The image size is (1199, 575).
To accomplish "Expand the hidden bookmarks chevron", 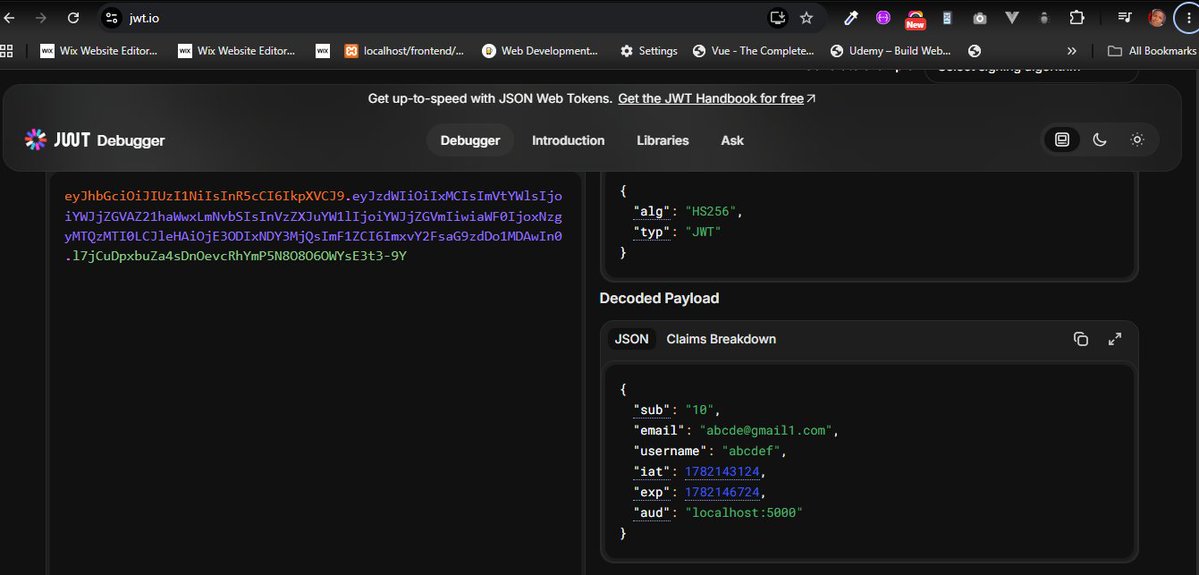I will [x=1071, y=50].
